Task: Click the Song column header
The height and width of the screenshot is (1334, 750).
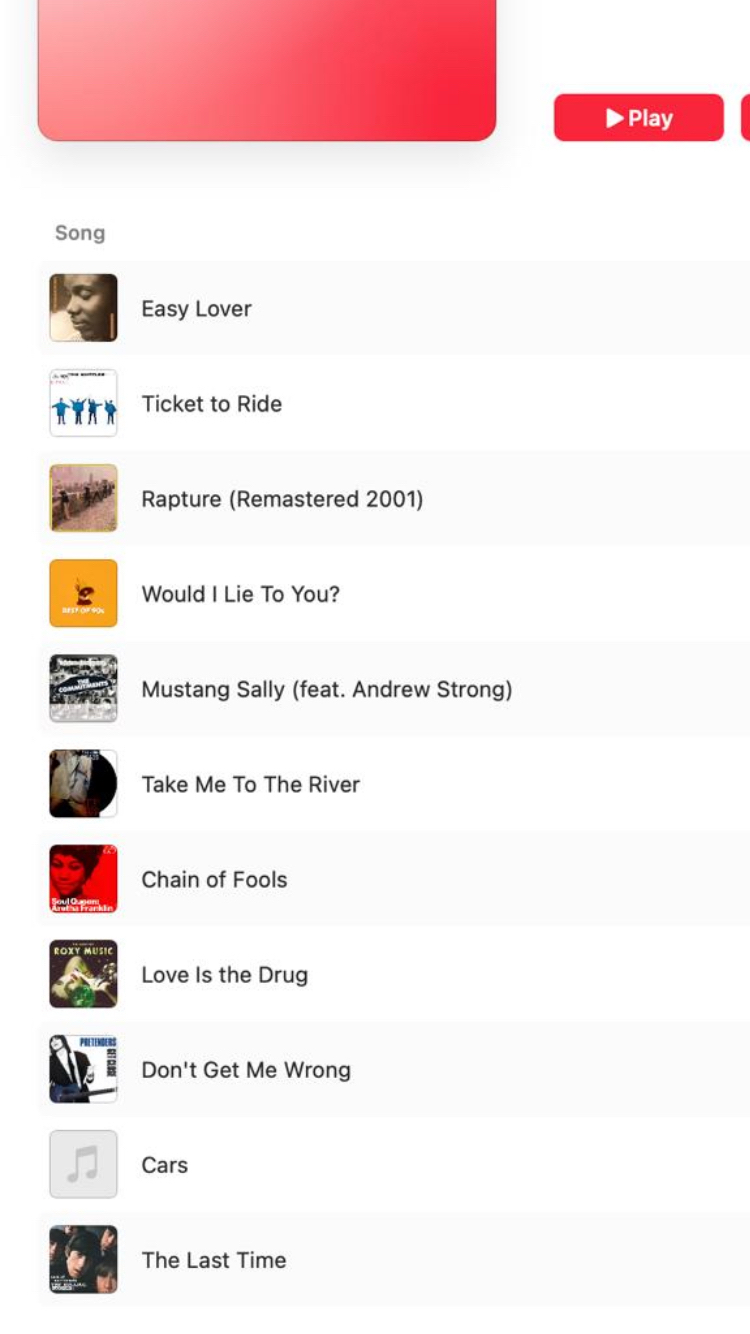Action: [80, 233]
